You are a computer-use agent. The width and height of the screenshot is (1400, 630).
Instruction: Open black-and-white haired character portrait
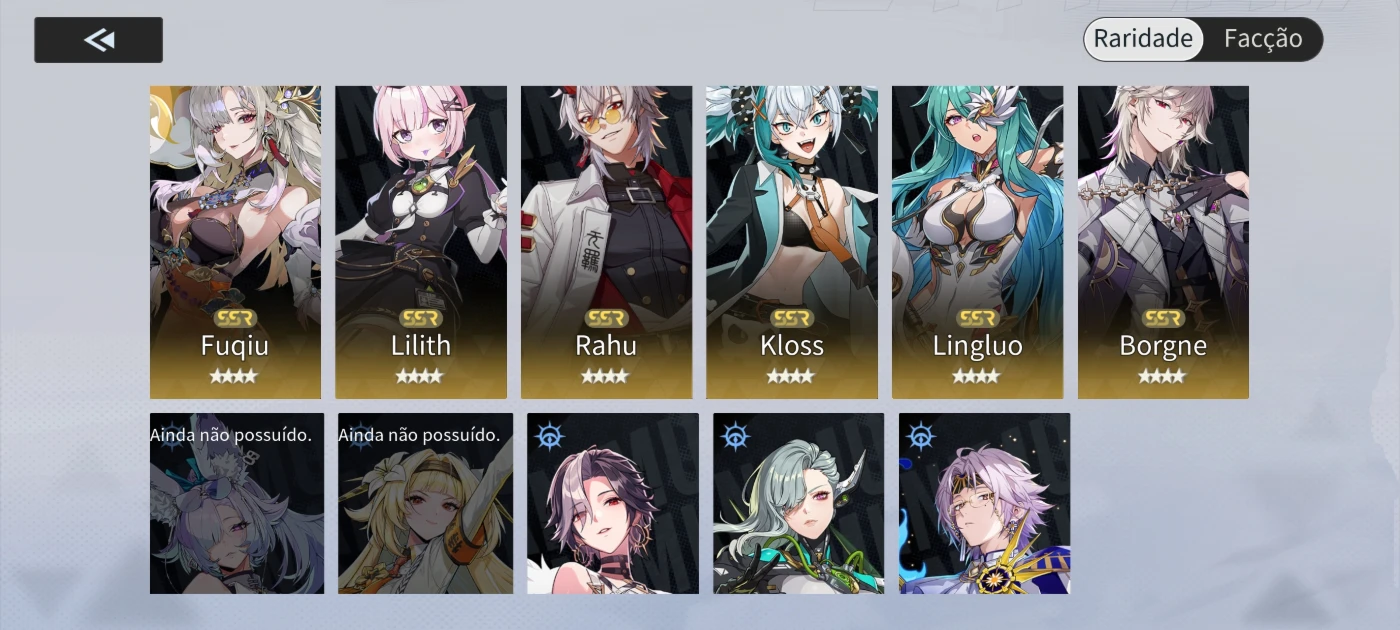(613, 503)
